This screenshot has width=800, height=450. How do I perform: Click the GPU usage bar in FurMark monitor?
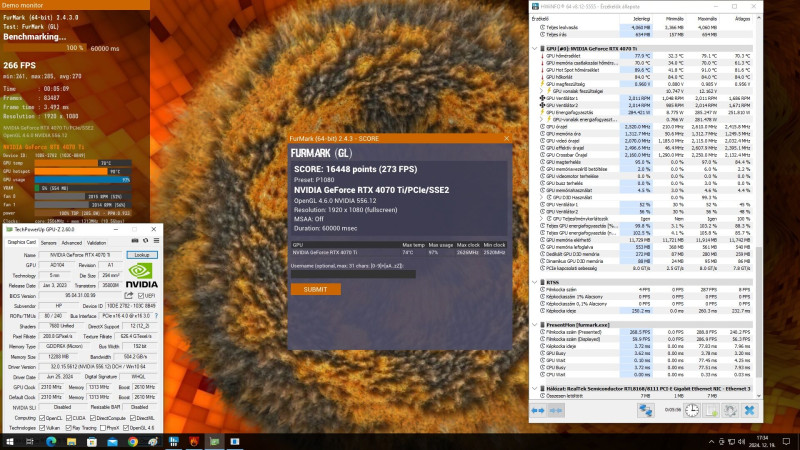pos(83,180)
